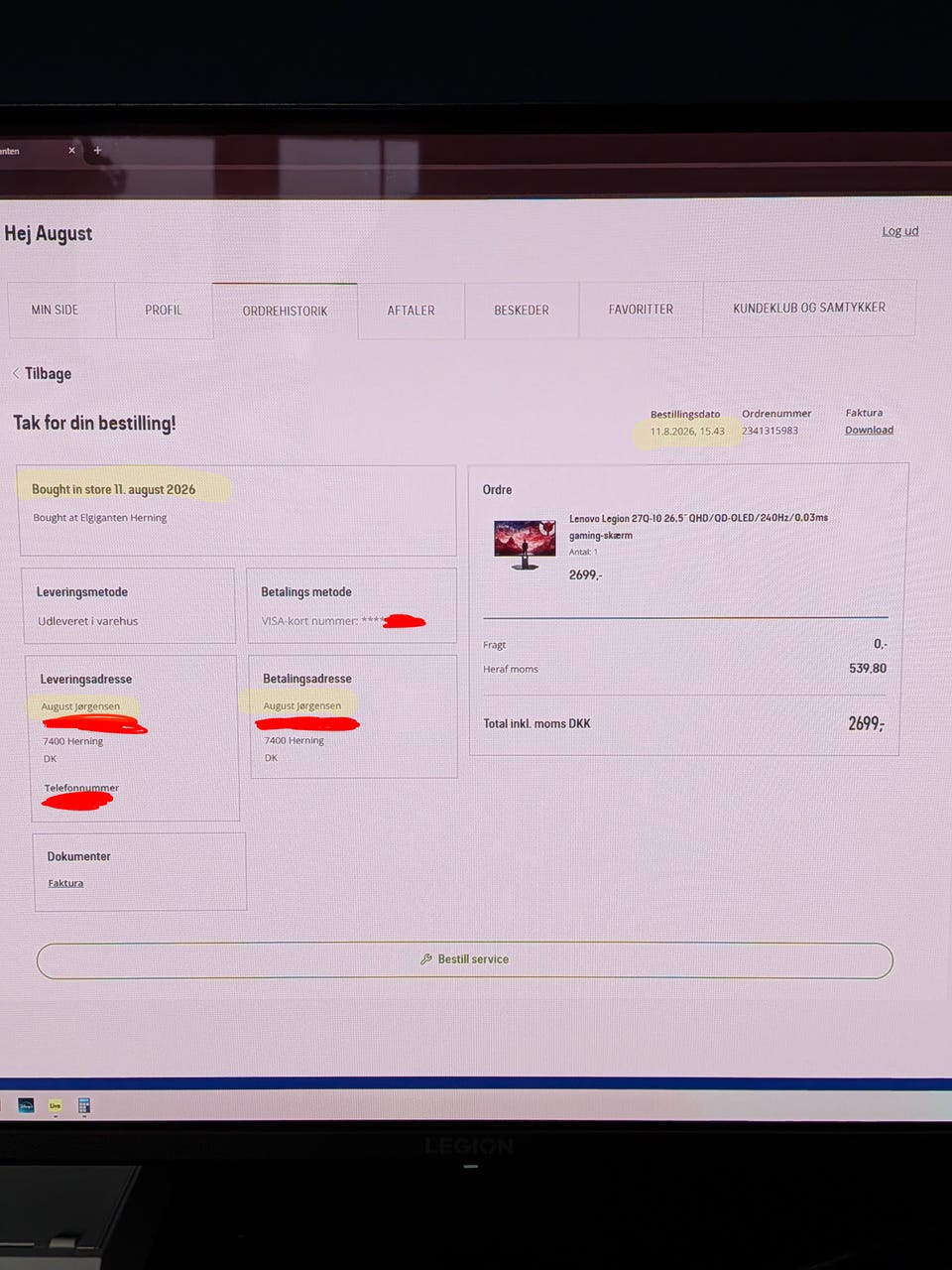Click 7400 Herning under Betalingsadresse
The width and height of the screenshot is (952, 1270).
tap(294, 740)
